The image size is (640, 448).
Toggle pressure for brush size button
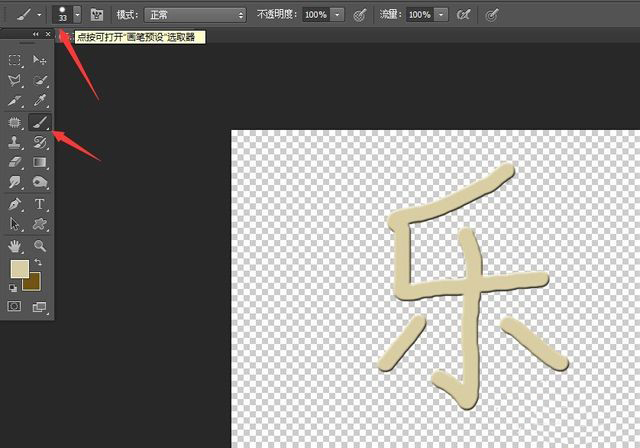point(492,15)
